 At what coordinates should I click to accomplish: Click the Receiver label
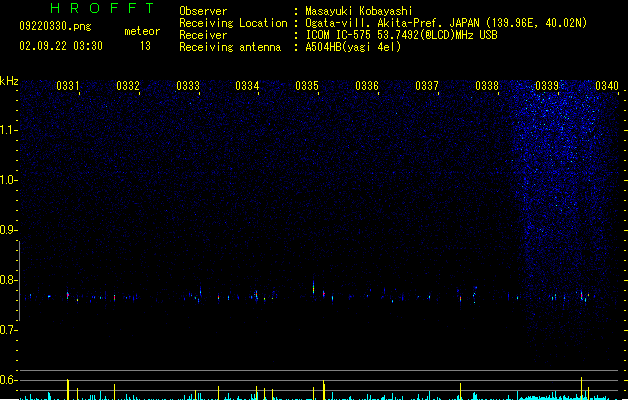pos(203,35)
